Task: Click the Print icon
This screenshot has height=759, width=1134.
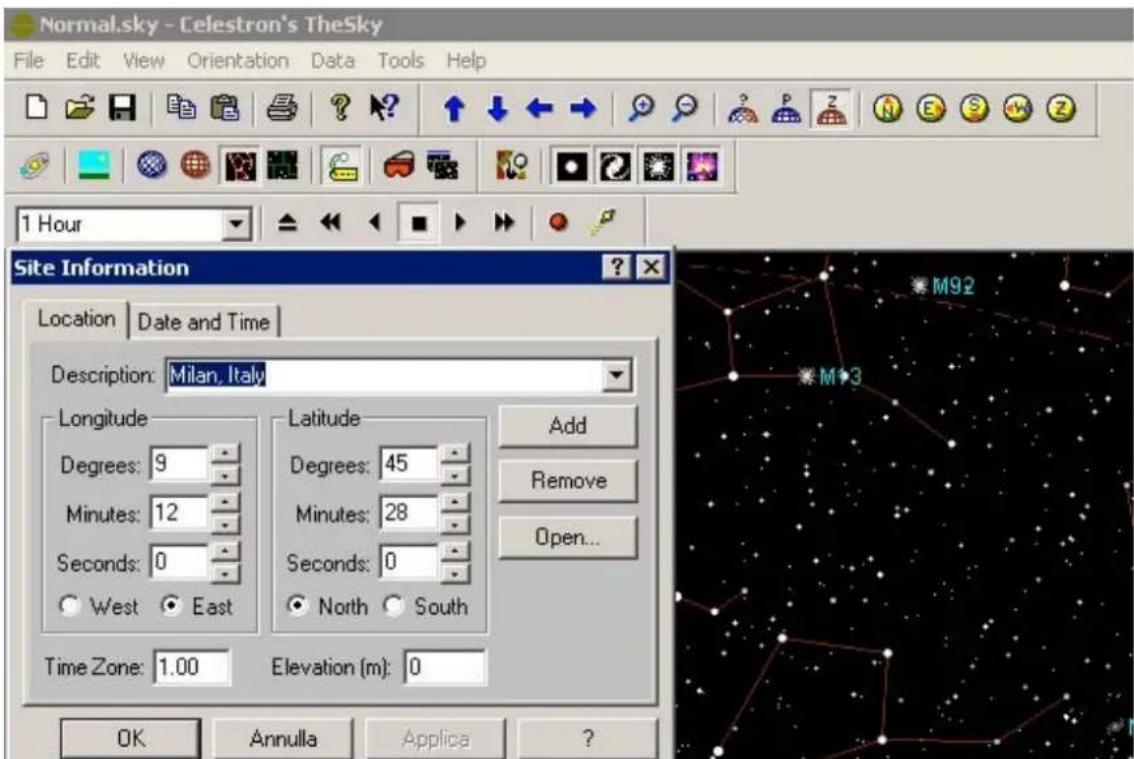Action: click(x=281, y=108)
